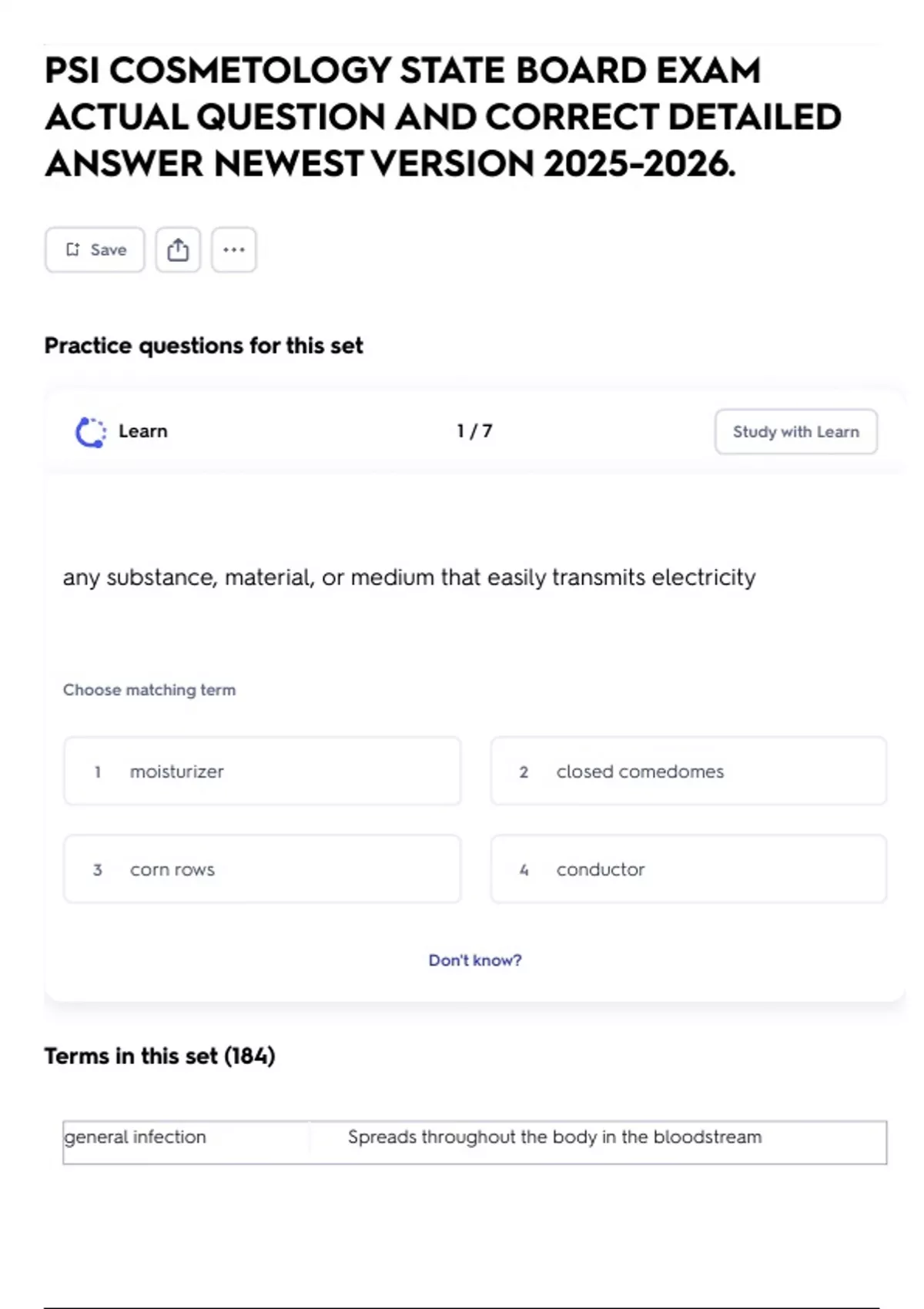Pick answer option "corn rows"
The height and width of the screenshot is (1309, 924).
[x=262, y=869]
